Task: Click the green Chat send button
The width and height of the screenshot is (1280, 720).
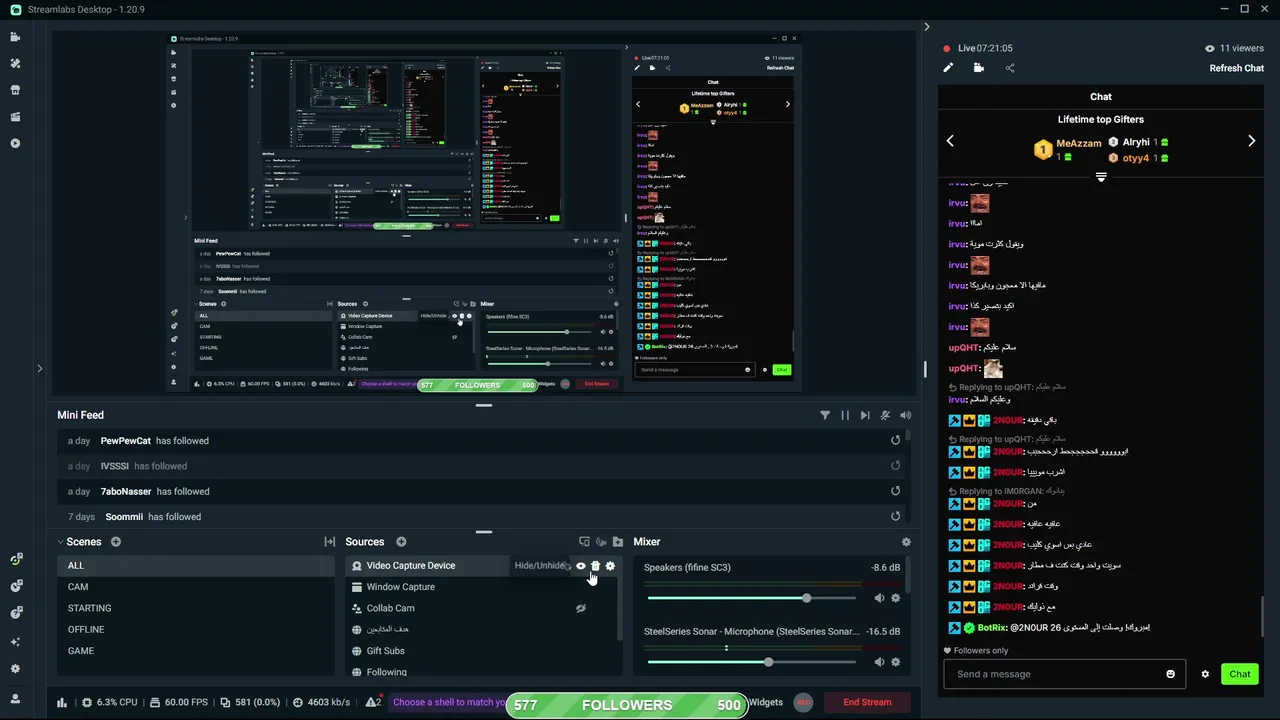Action: click(x=1240, y=674)
